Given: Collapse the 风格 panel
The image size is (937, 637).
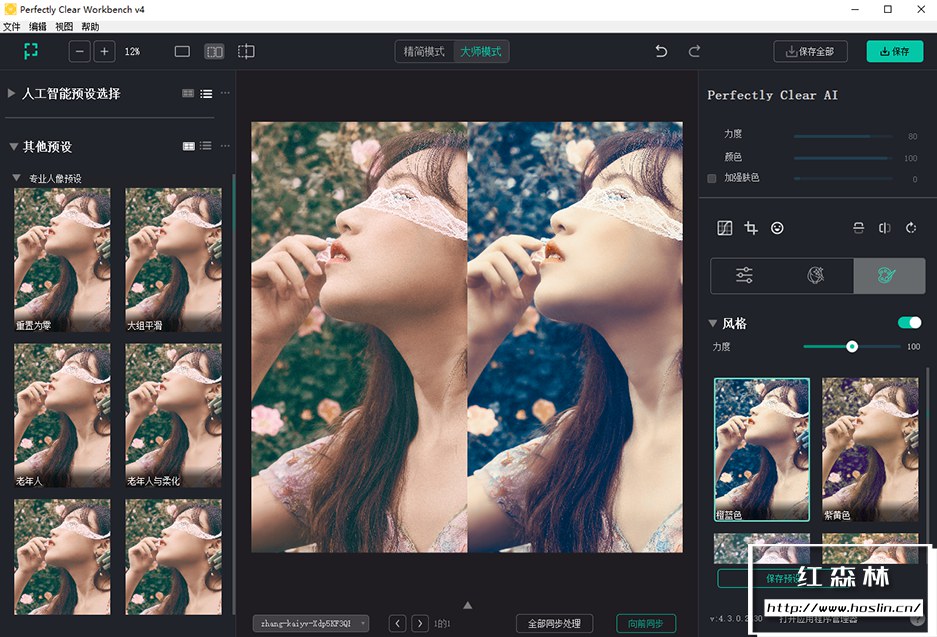Looking at the screenshot, I should tap(712, 323).
